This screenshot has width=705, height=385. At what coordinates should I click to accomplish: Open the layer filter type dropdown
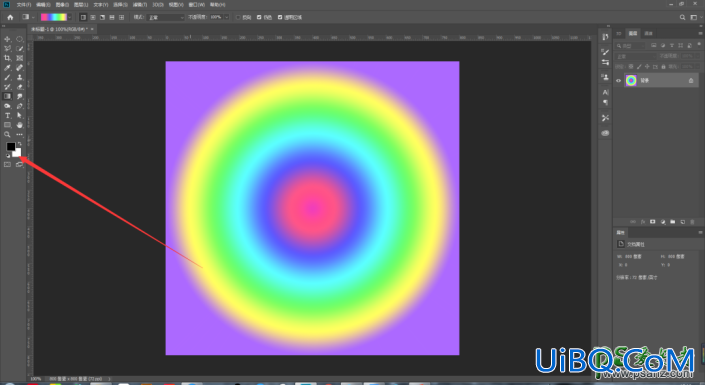pos(630,45)
